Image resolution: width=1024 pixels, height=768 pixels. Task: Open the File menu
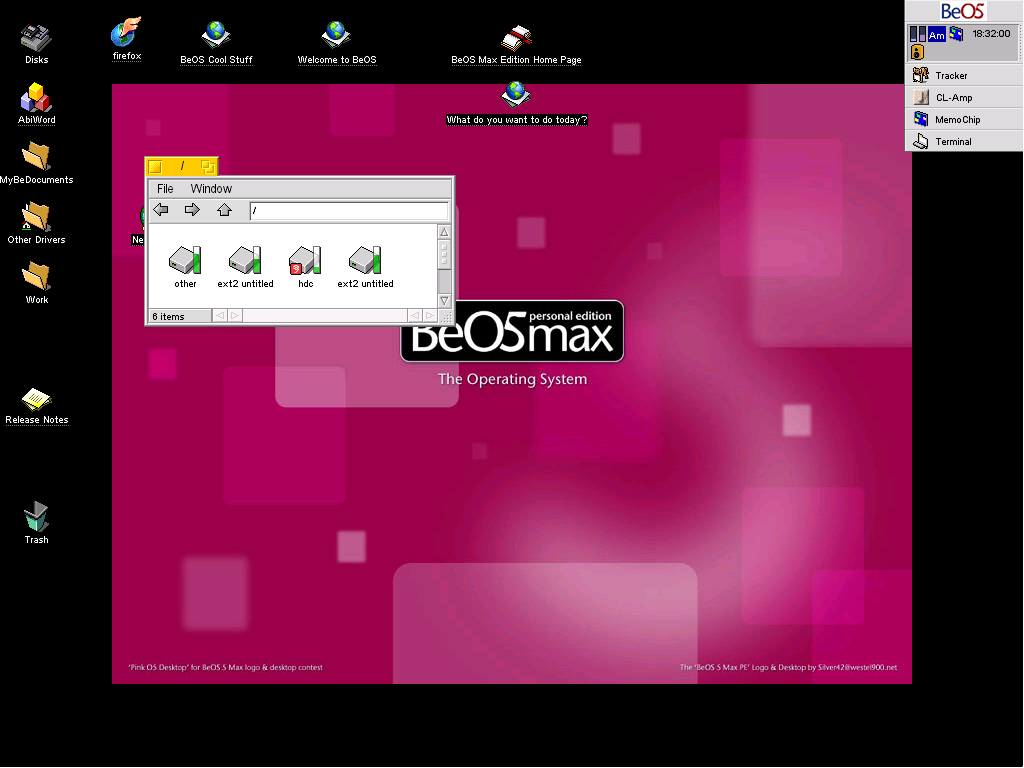[165, 189]
